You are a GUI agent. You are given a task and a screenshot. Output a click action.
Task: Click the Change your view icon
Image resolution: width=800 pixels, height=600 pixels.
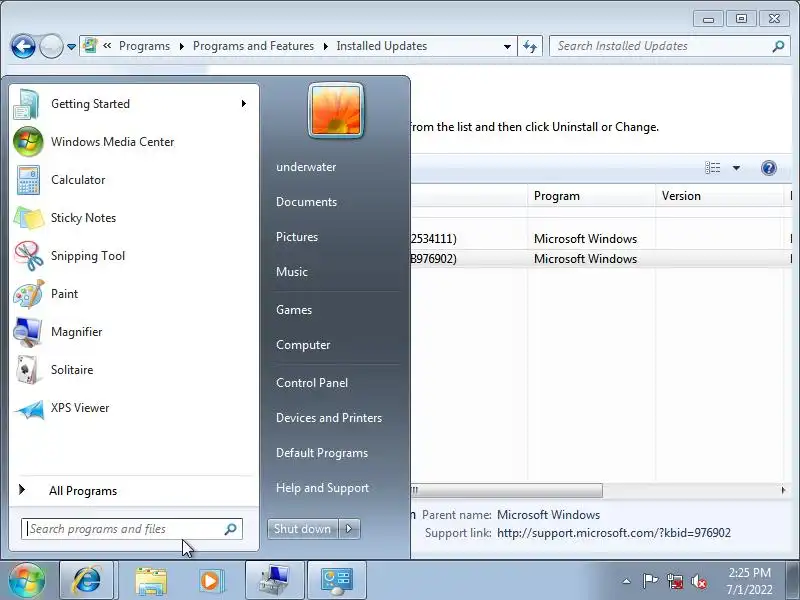(x=712, y=168)
